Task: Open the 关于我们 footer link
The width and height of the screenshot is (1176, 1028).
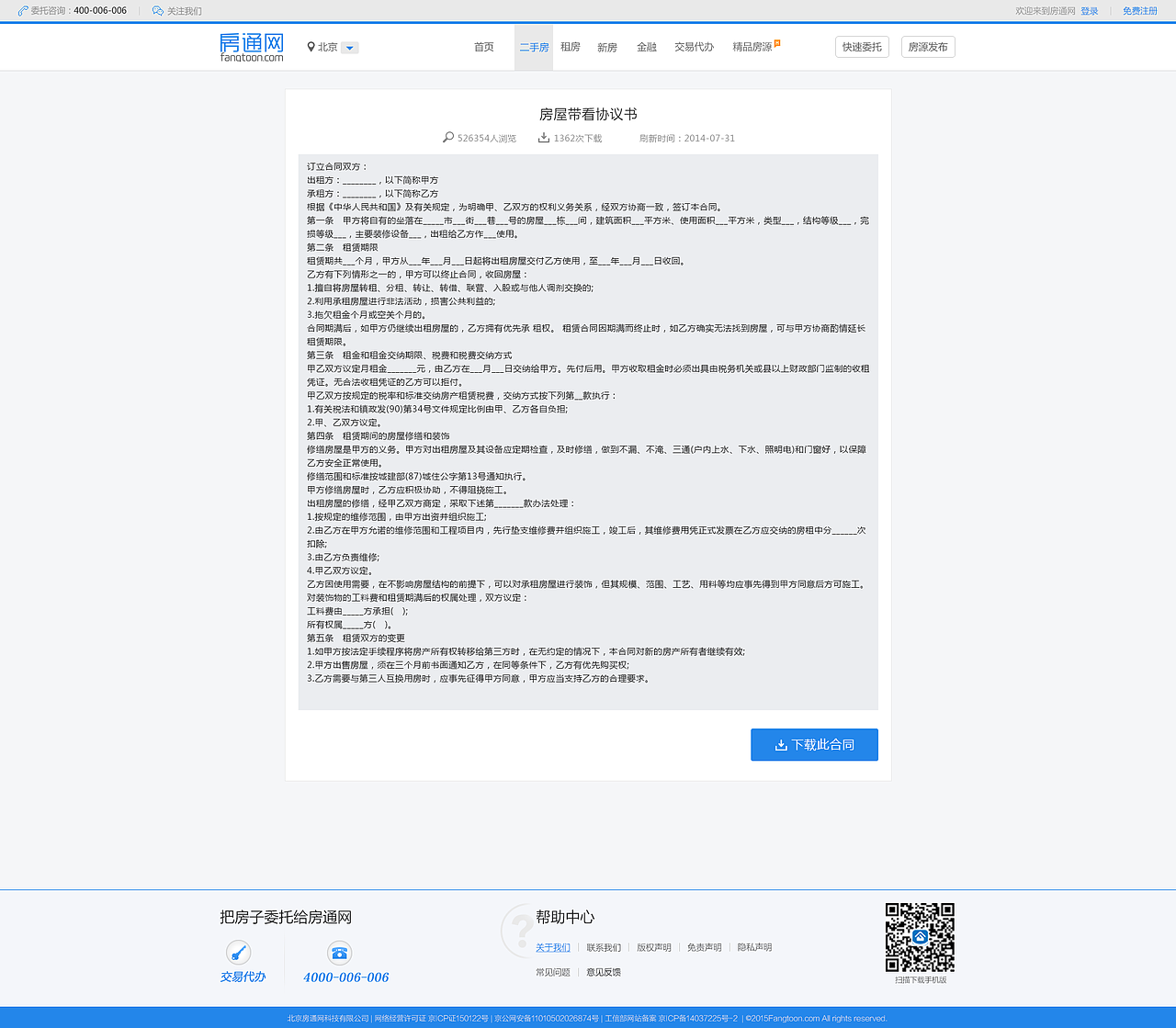Action: [x=553, y=947]
